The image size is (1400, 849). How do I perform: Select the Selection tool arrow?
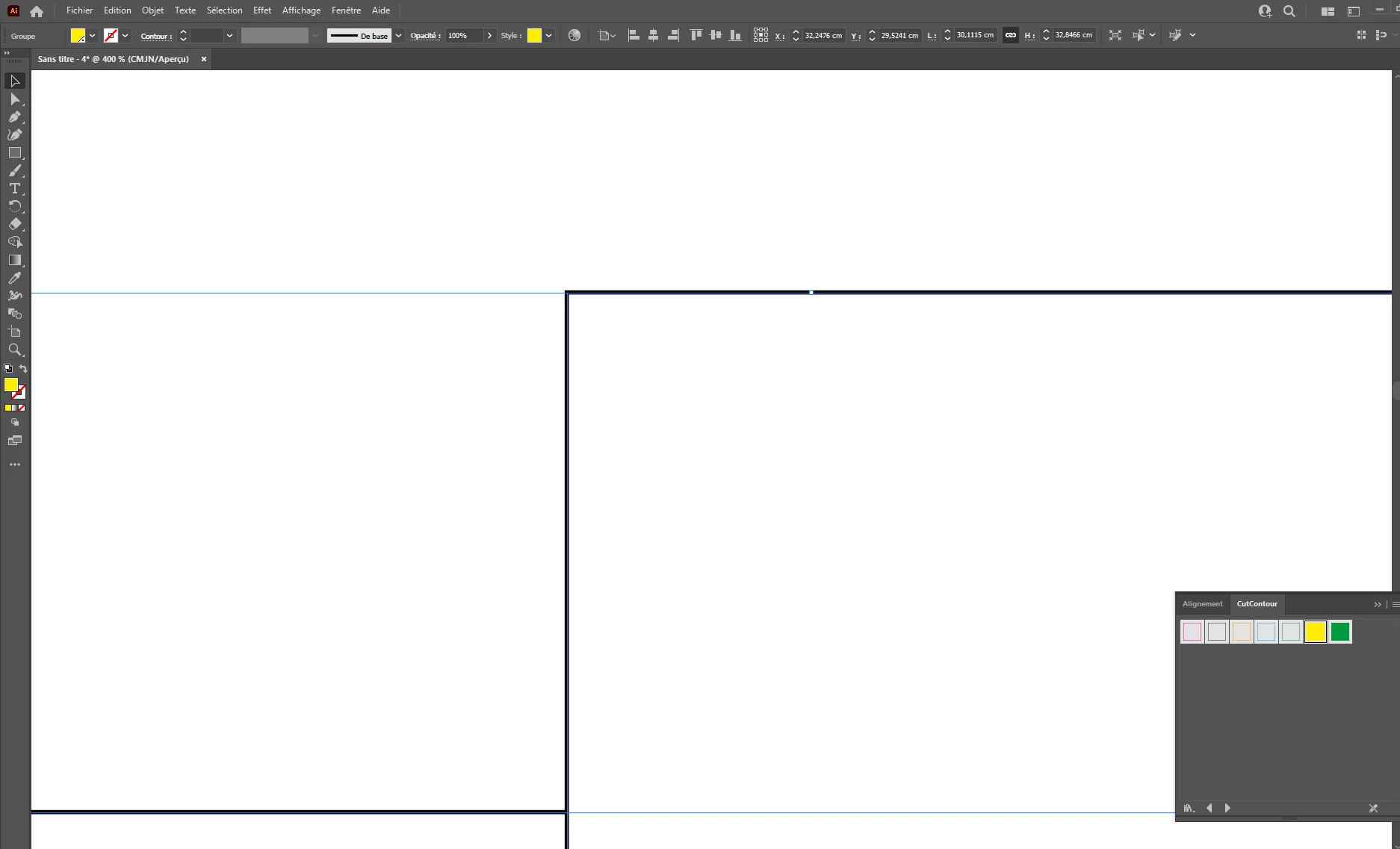15,81
